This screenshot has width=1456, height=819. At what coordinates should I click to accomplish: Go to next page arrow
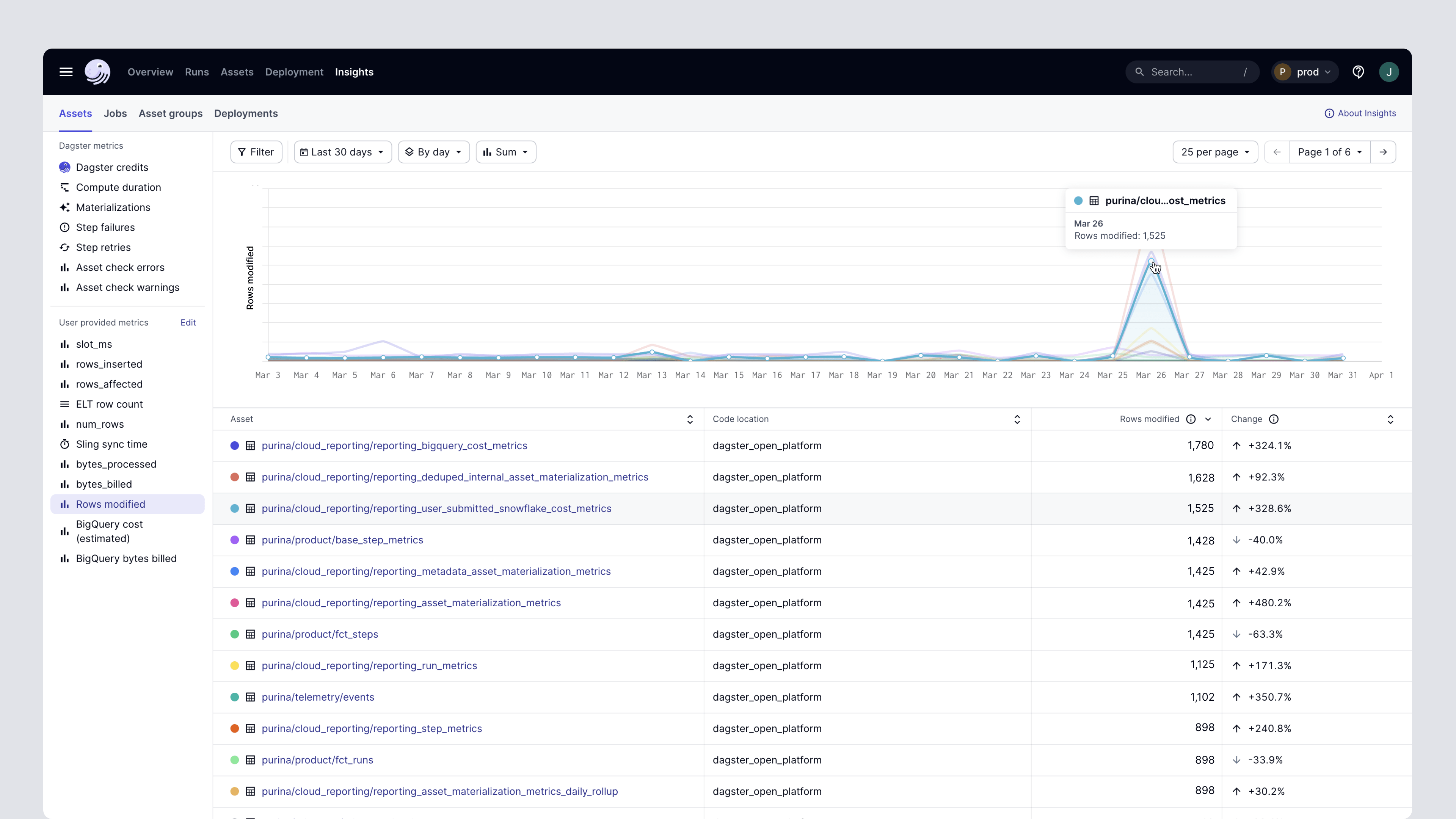[1383, 152]
